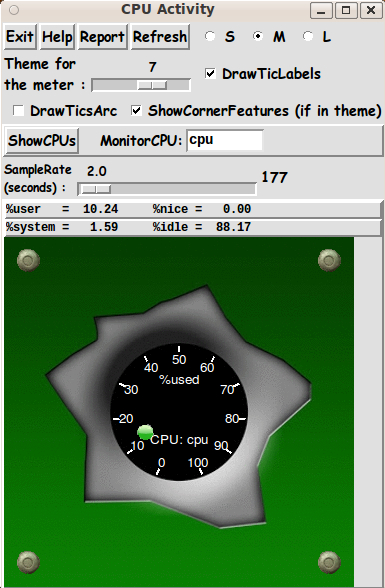Maximize the CPU Activity window
The width and height of the screenshot is (385, 588).
[346, 10]
